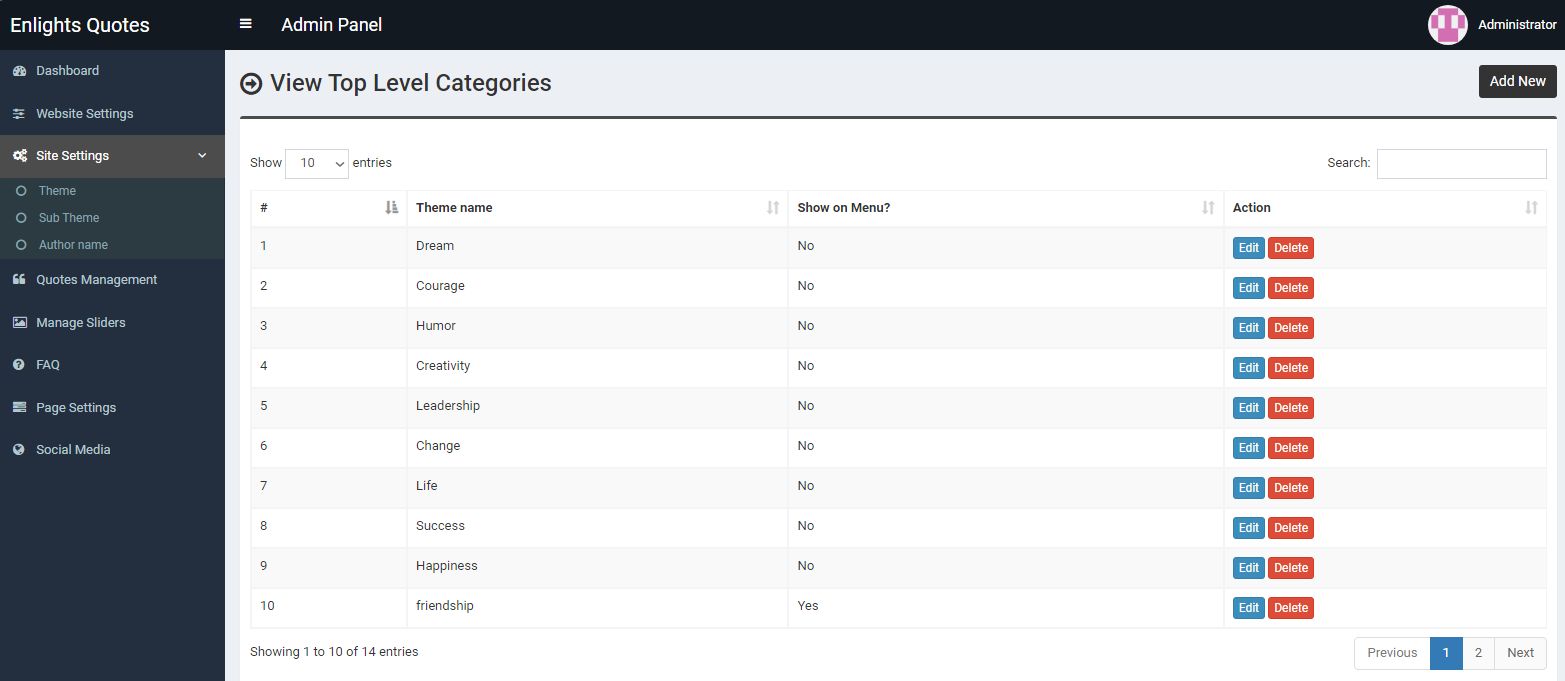The width and height of the screenshot is (1565, 681).
Task: Open Manage Sliders menu item
Action: pyautogui.click(x=112, y=323)
